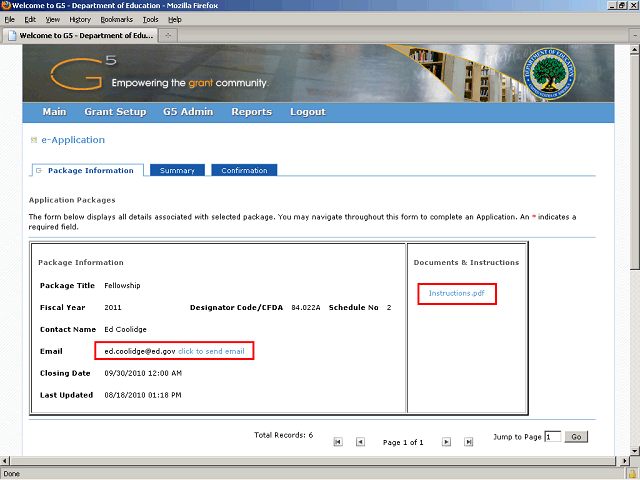
Task: Open the Instructions.pdf document link
Action: (456, 293)
